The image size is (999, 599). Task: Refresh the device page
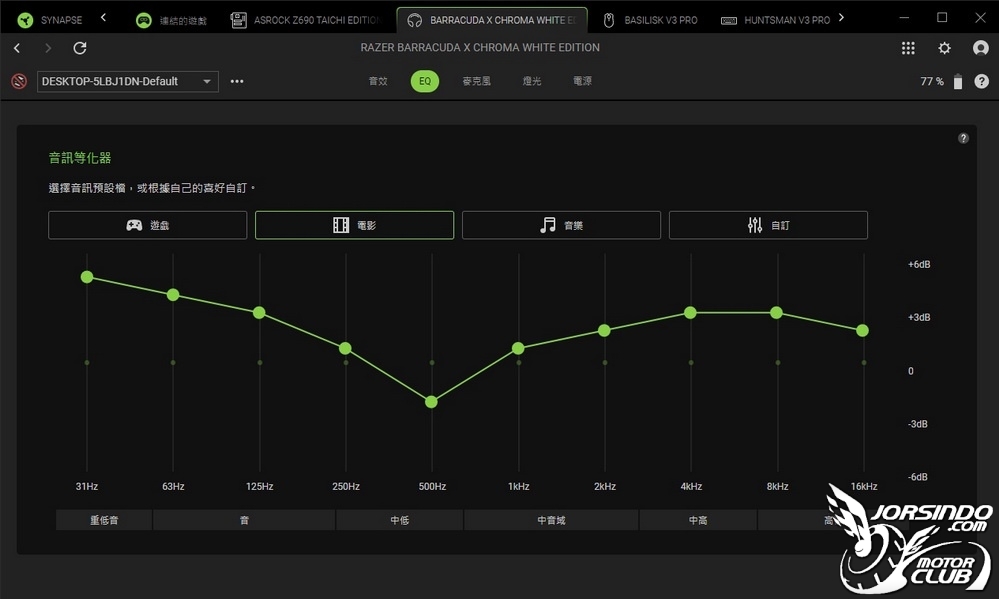coord(80,48)
